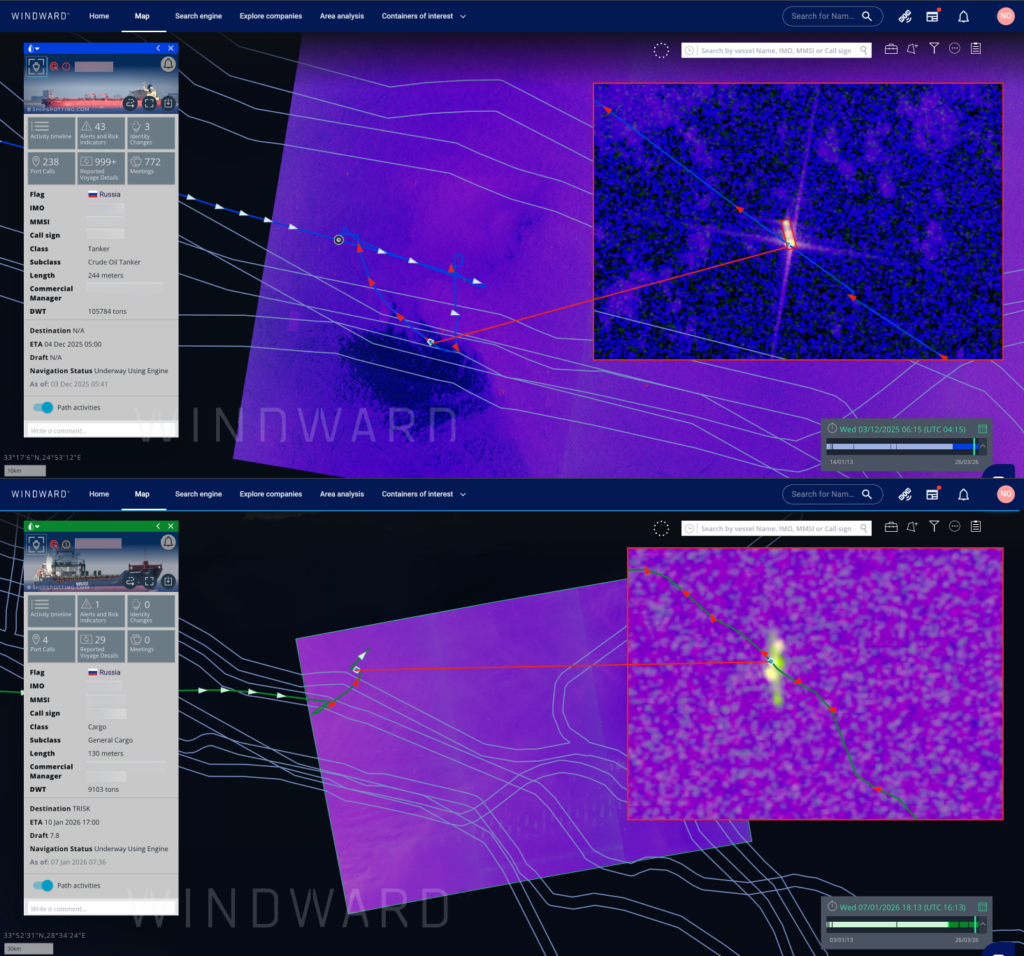
Task: Open briefcase icon on tanker map toolbar
Action: coord(891,49)
